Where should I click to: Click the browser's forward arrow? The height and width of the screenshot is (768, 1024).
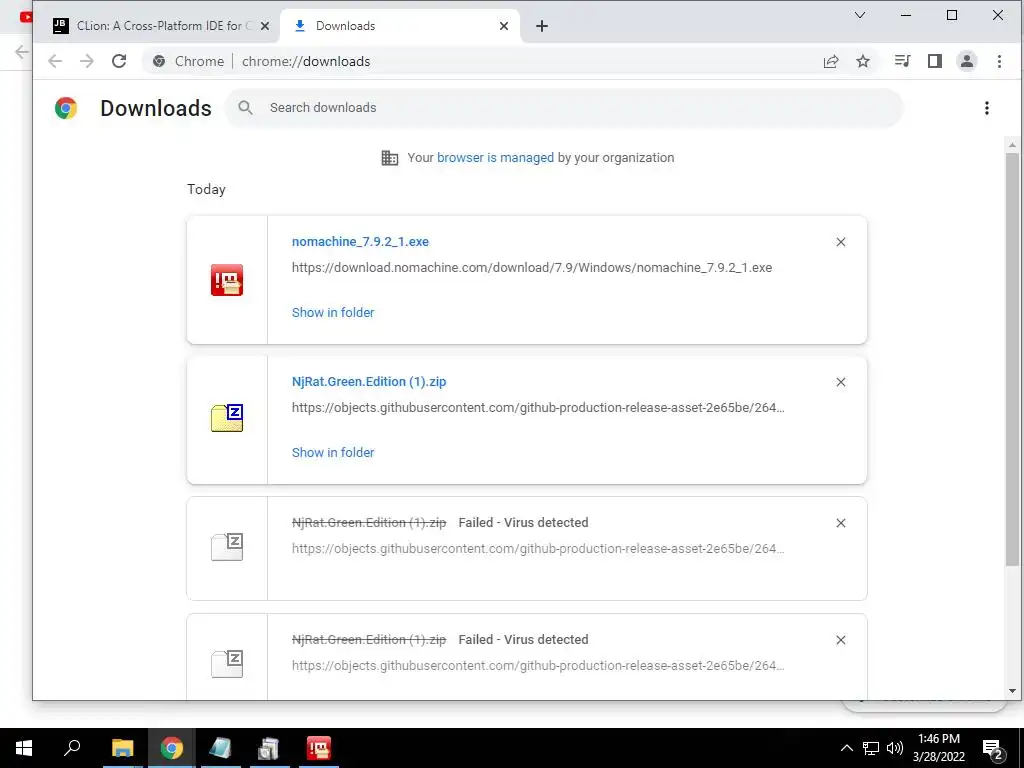point(87,61)
